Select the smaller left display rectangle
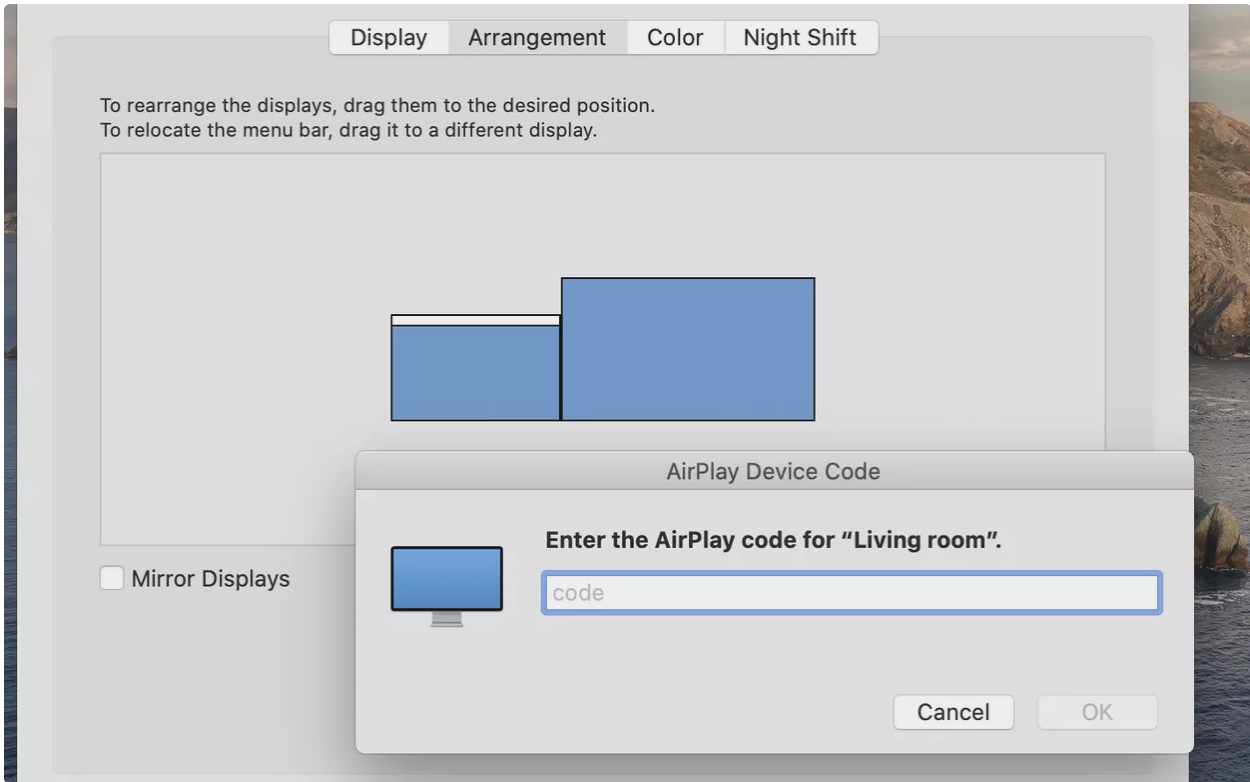The height and width of the screenshot is (782, 1250). coord(475,372)
